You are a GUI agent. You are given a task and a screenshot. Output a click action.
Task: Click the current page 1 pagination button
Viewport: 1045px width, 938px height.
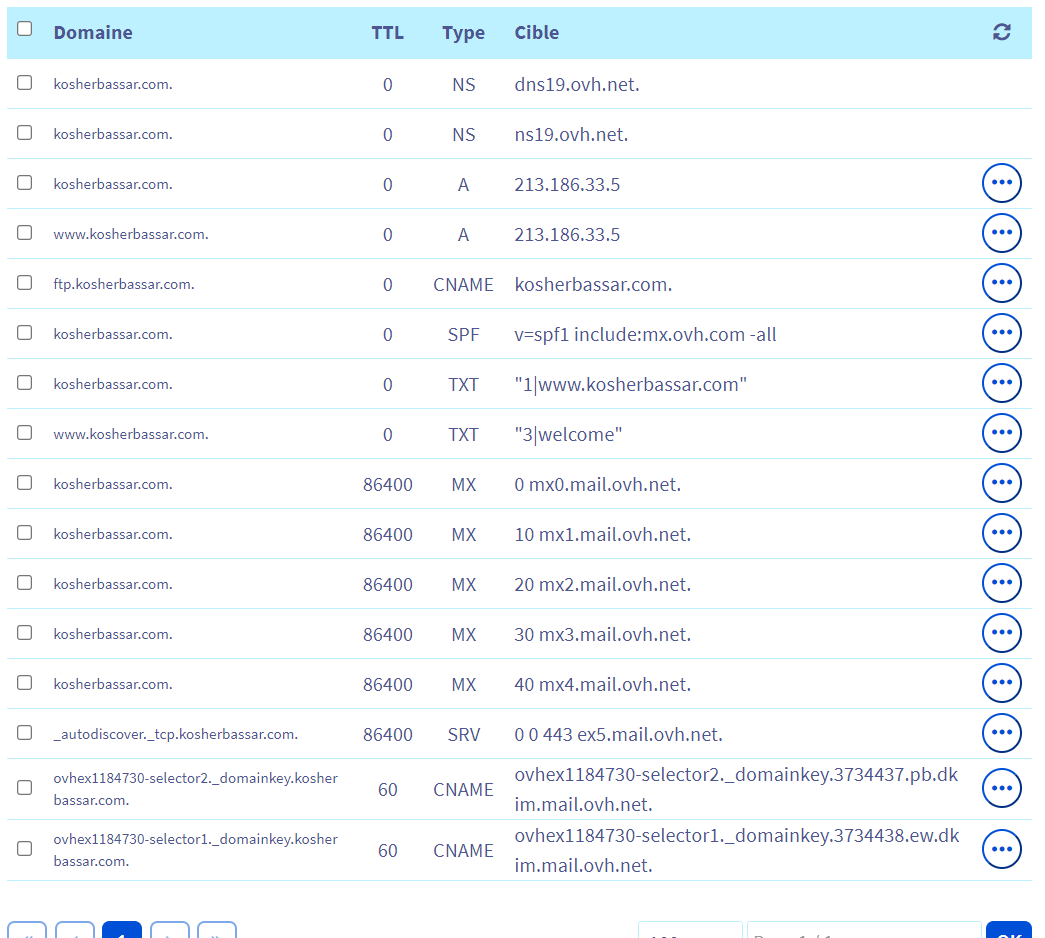pyautogui.click(x=122, y=931)
